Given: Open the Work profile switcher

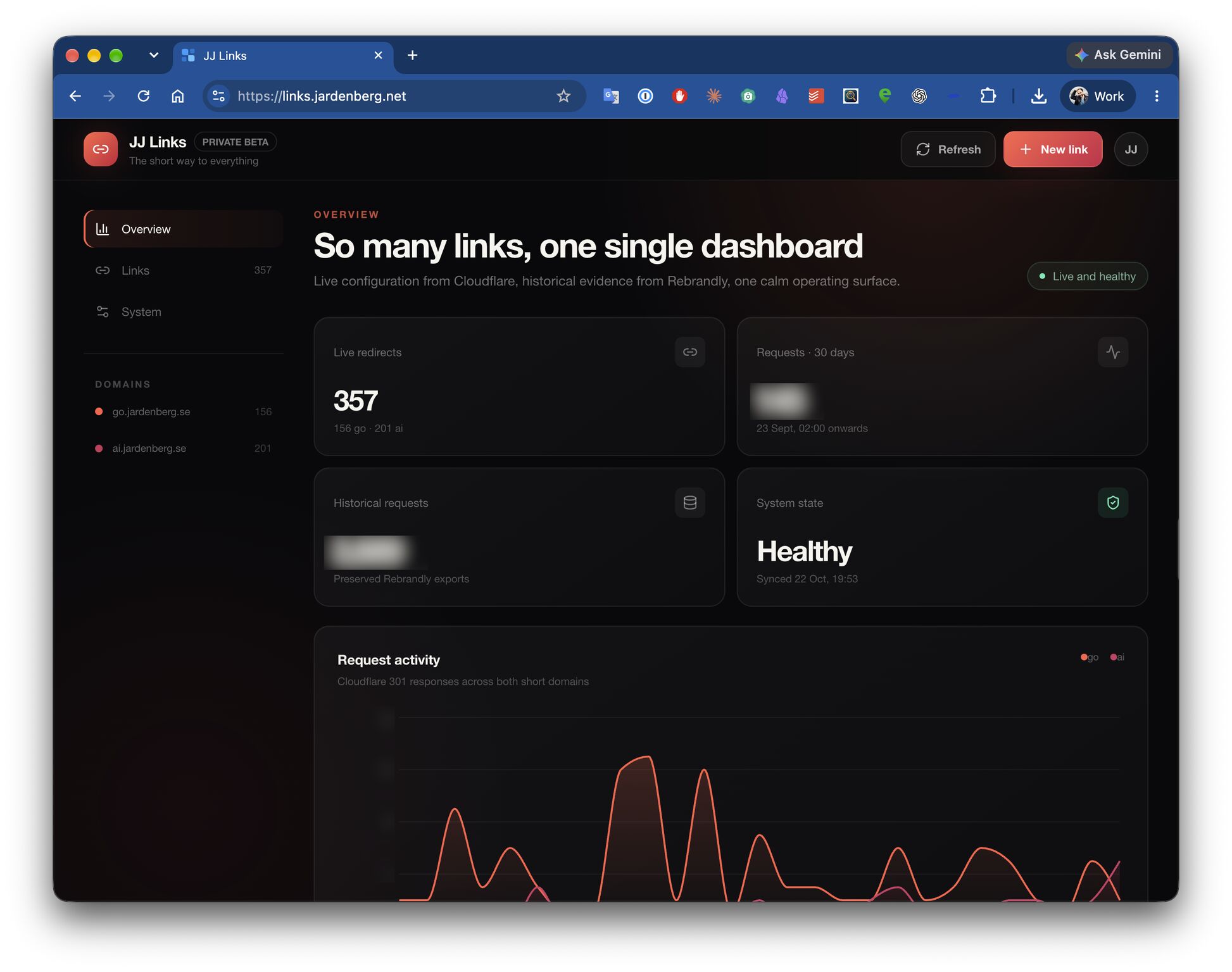Looking at the screenshot, I should pyautogui.click(x=1097, y=96).
